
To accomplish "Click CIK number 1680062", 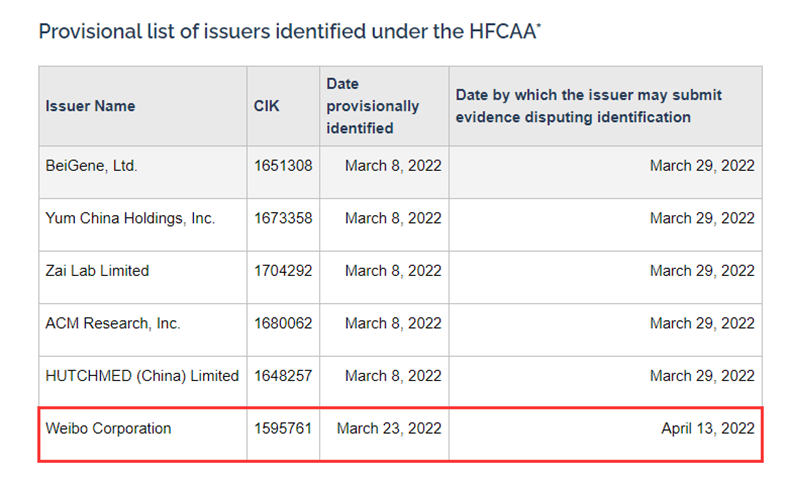I will [x=283, y=323].
